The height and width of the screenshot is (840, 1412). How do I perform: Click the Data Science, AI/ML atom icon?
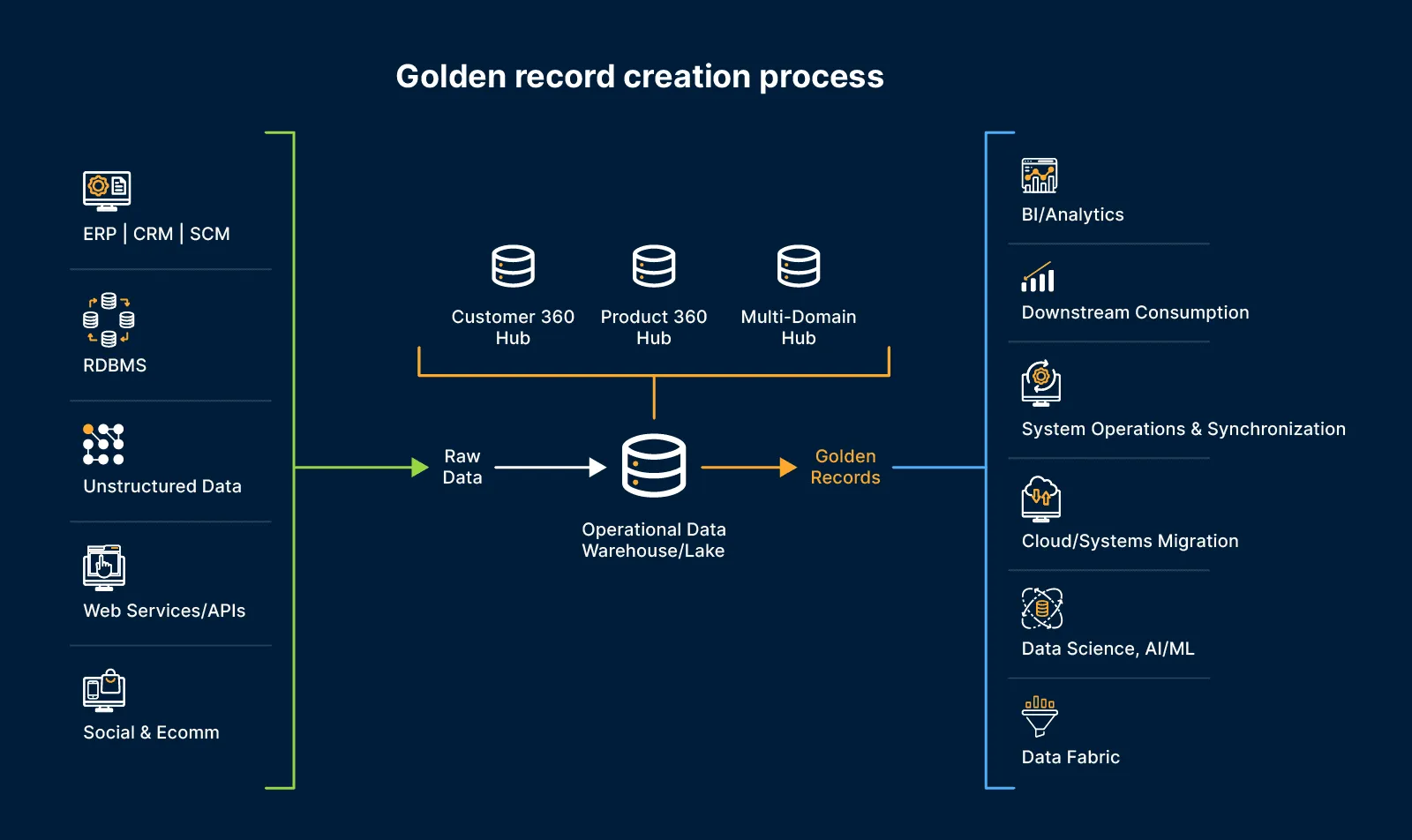coord(1042,609)
